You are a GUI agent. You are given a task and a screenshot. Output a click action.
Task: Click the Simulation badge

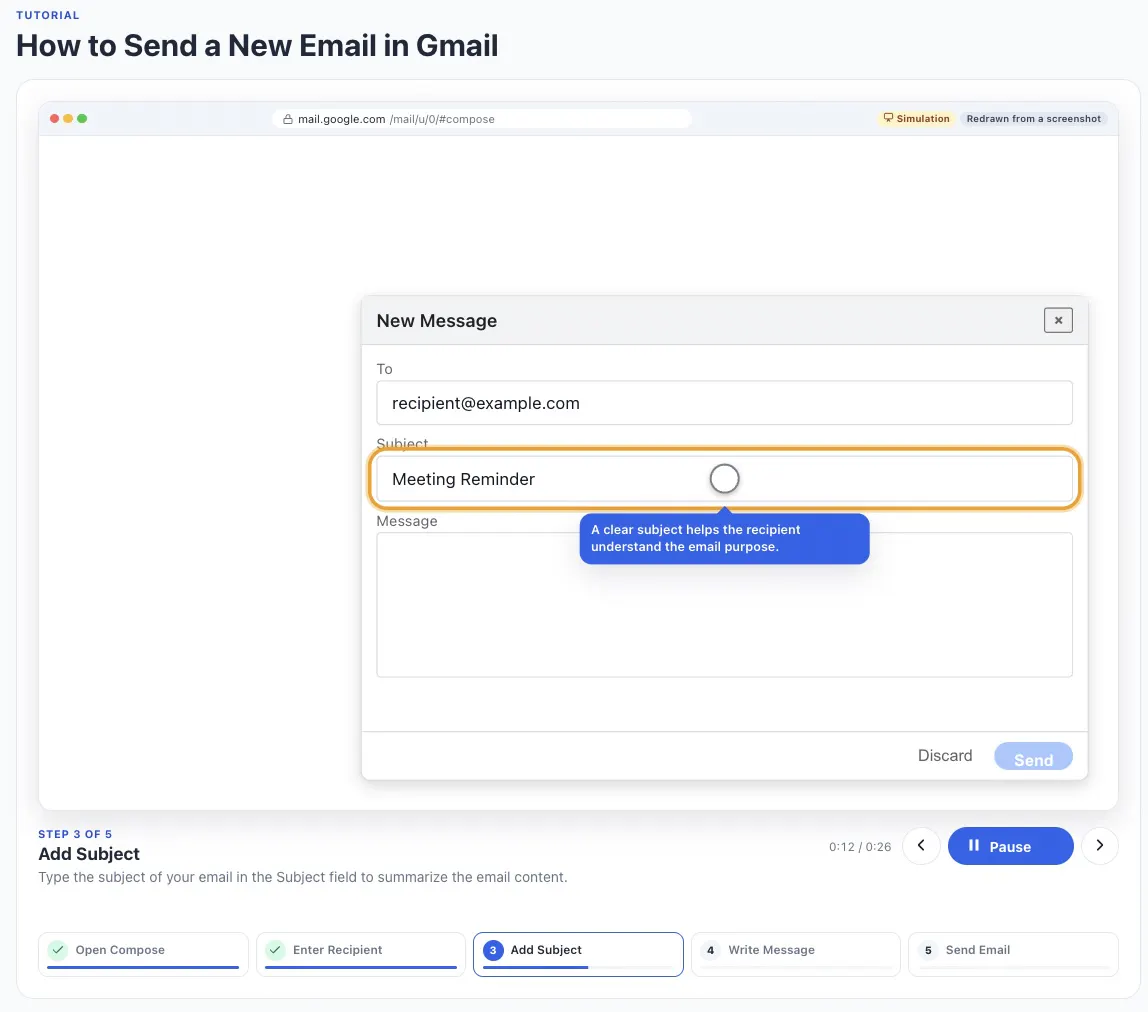coord(917,119)
